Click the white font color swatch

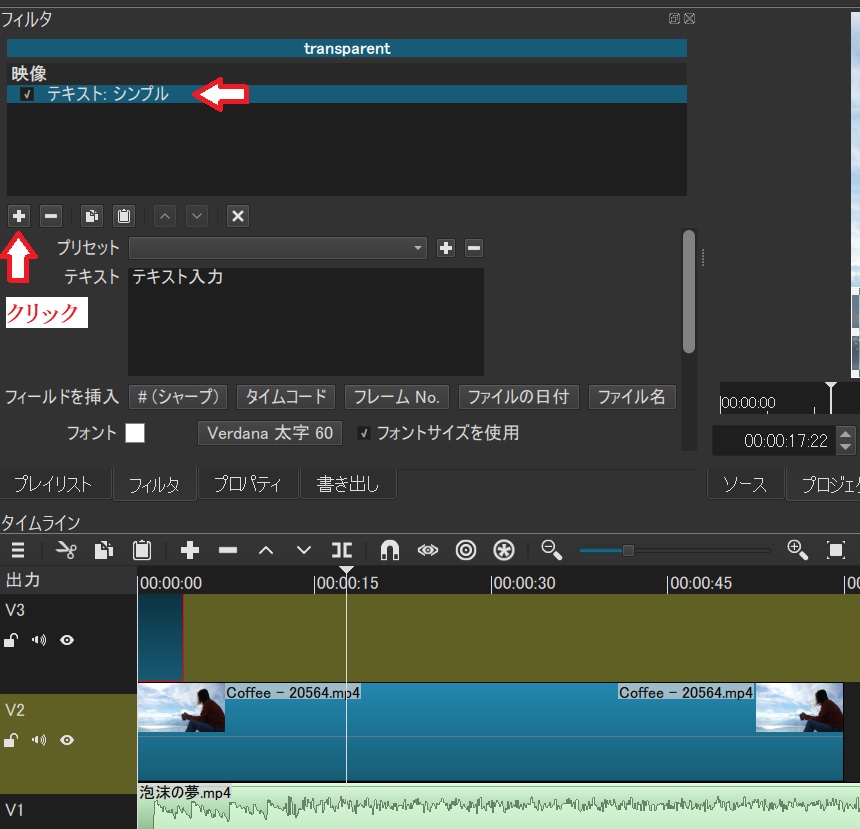(x=135, y=432)
